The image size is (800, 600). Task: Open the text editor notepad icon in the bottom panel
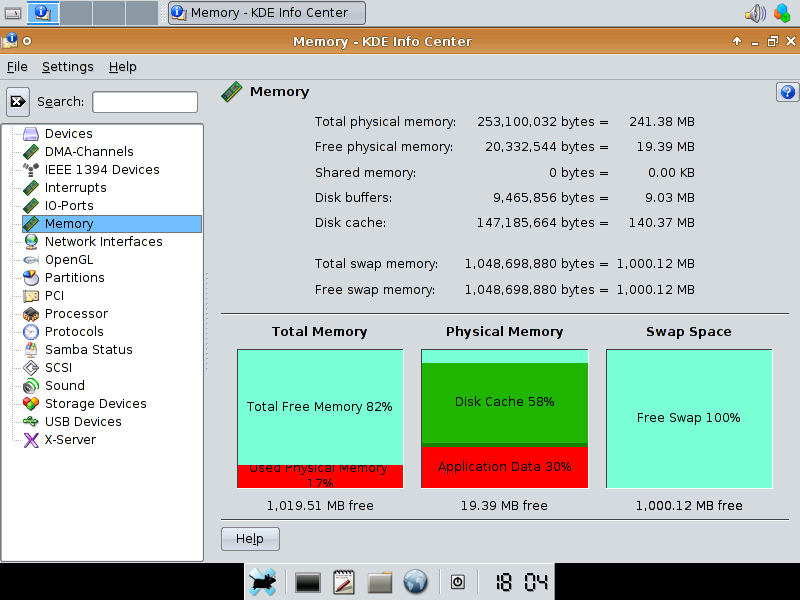(x=343, y=582)
